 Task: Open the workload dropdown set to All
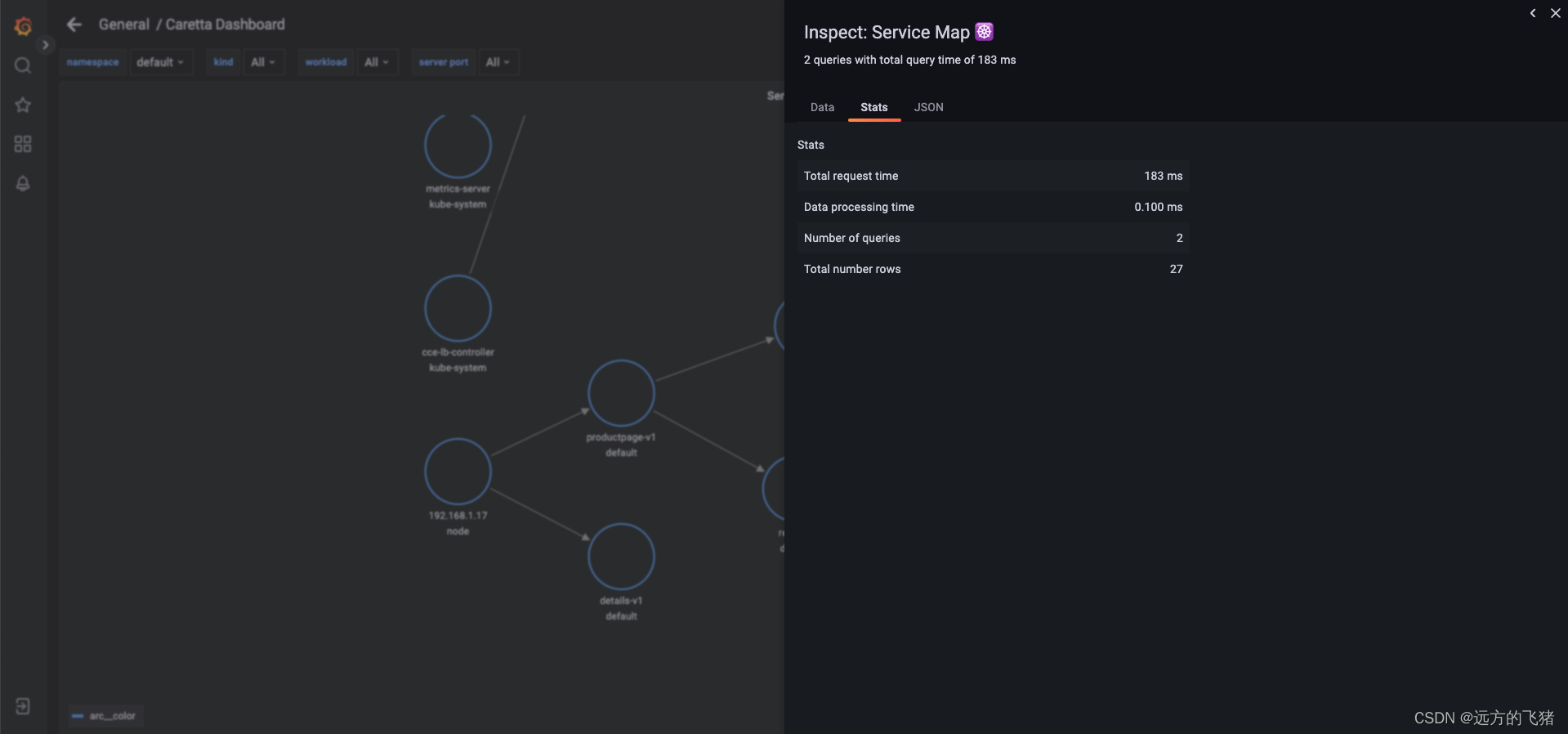pyautogui.click(x=377, y=62)
